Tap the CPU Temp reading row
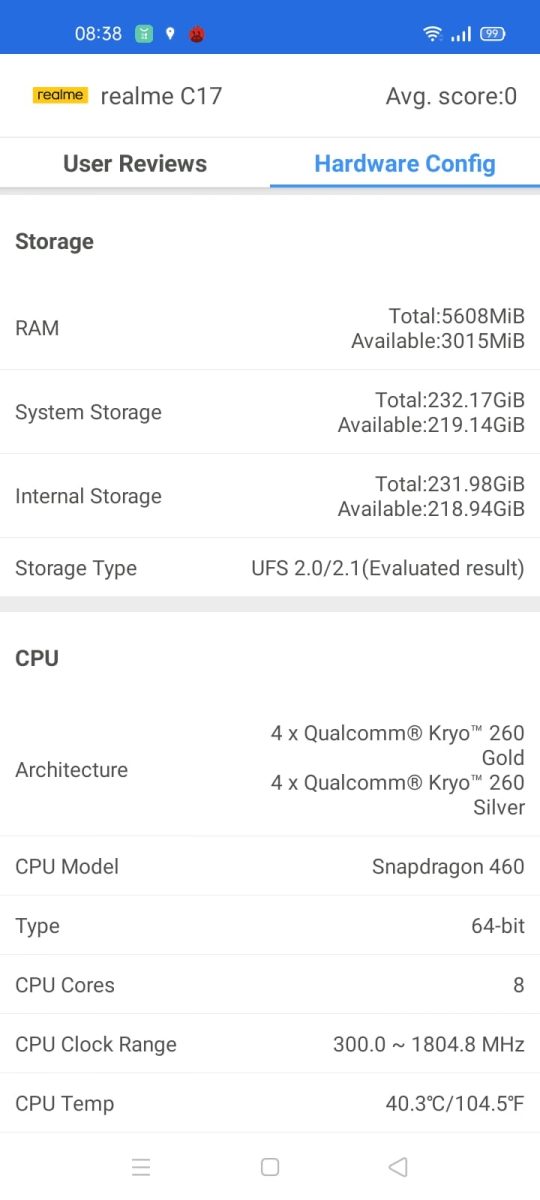Image resolution: width=540 pixels, height=1200 pixels. pos(270,1103)
